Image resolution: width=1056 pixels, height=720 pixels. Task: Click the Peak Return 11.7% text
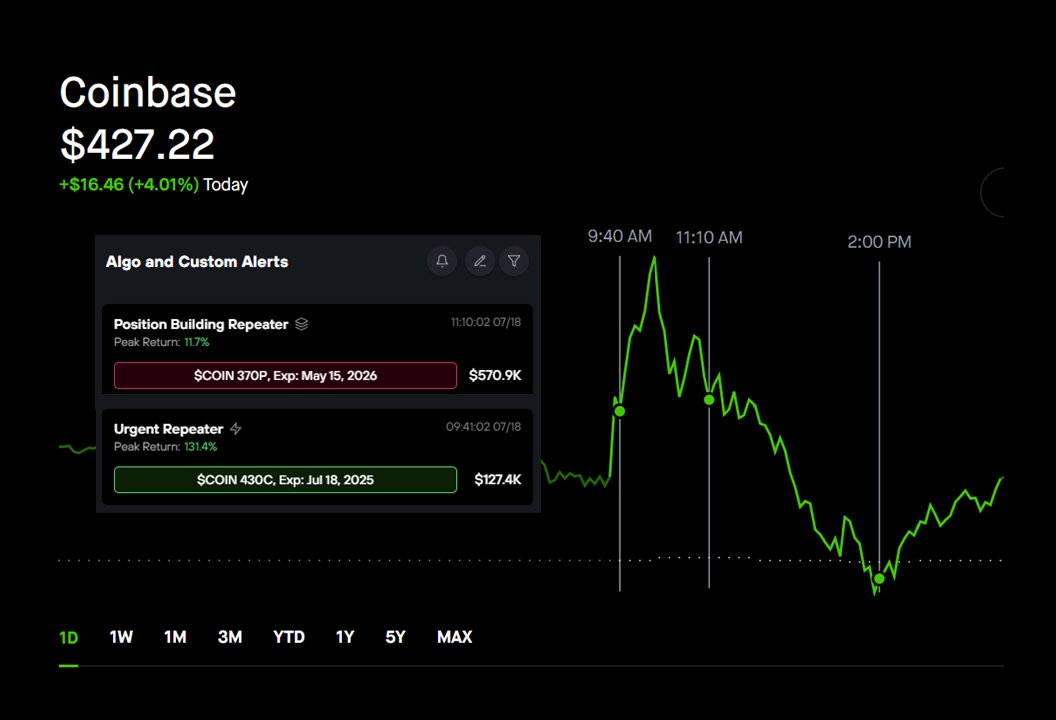(x=162, y=342)
